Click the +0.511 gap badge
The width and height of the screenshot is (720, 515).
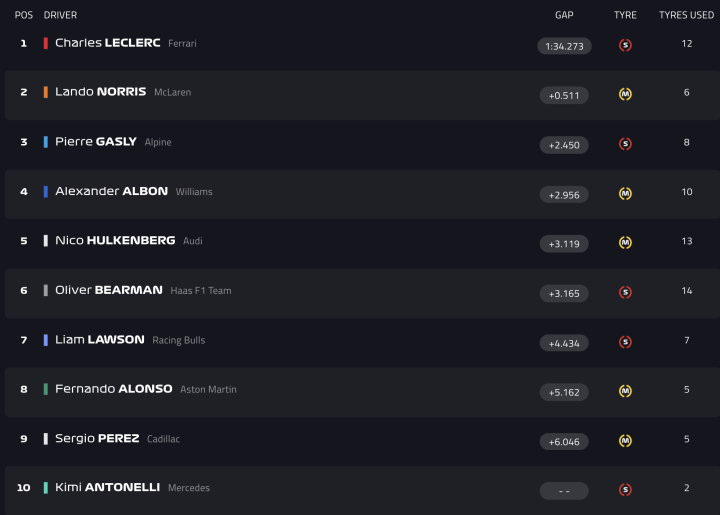coord(564,95)
